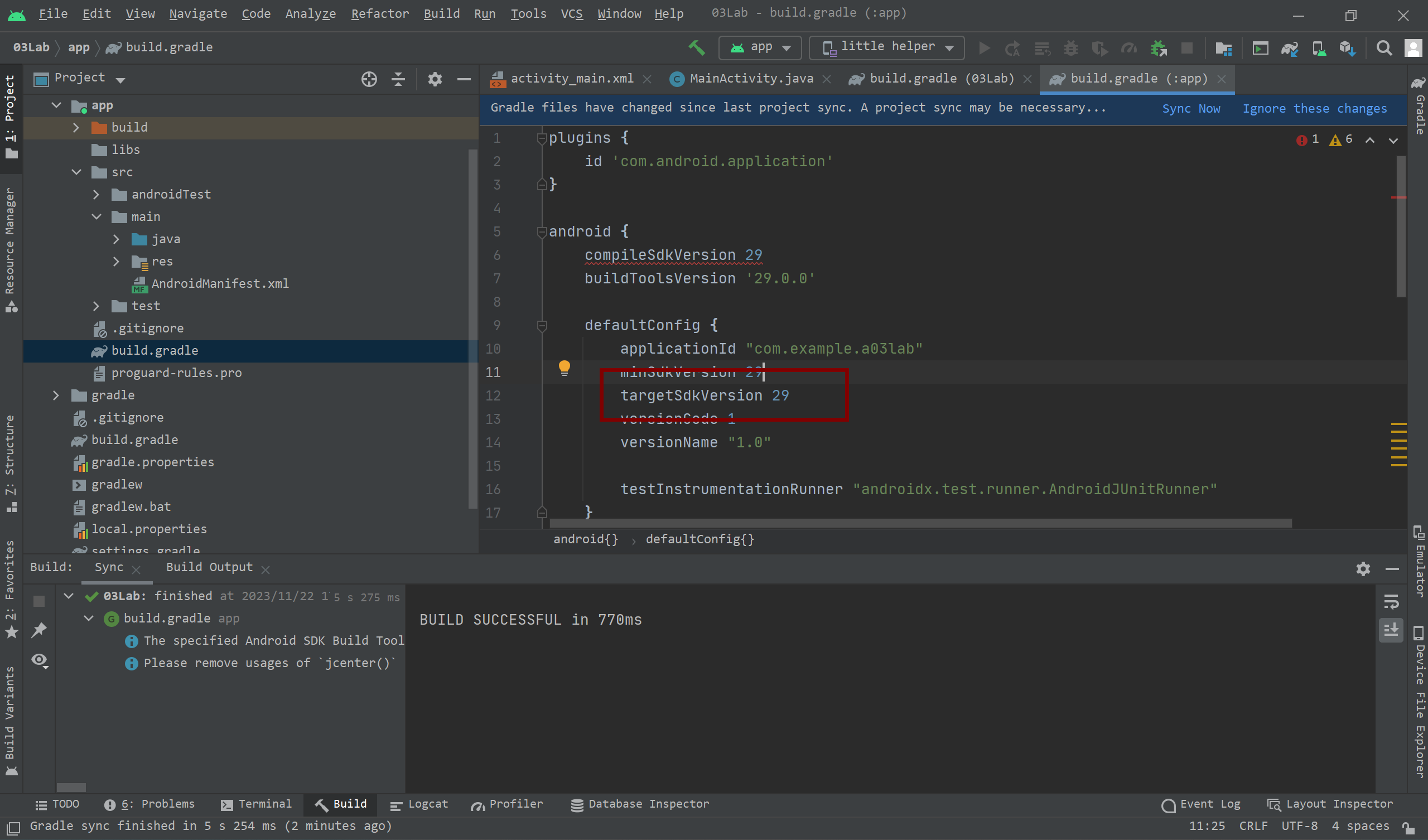Viewport: 1428px width, 840px height.
Task: Click the Stop square icon in toolbar
Action: pyautogui.click(x=1186, y=48)
